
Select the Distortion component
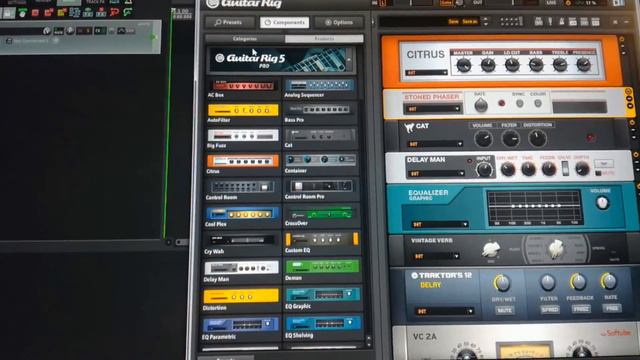[x=241, y=300]
